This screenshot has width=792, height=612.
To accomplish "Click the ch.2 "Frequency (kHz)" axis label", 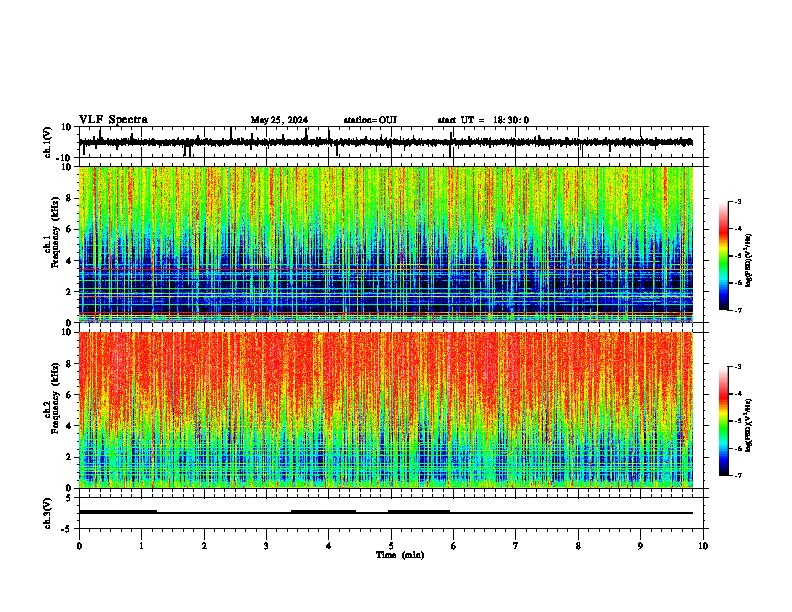I will (55, 398).
